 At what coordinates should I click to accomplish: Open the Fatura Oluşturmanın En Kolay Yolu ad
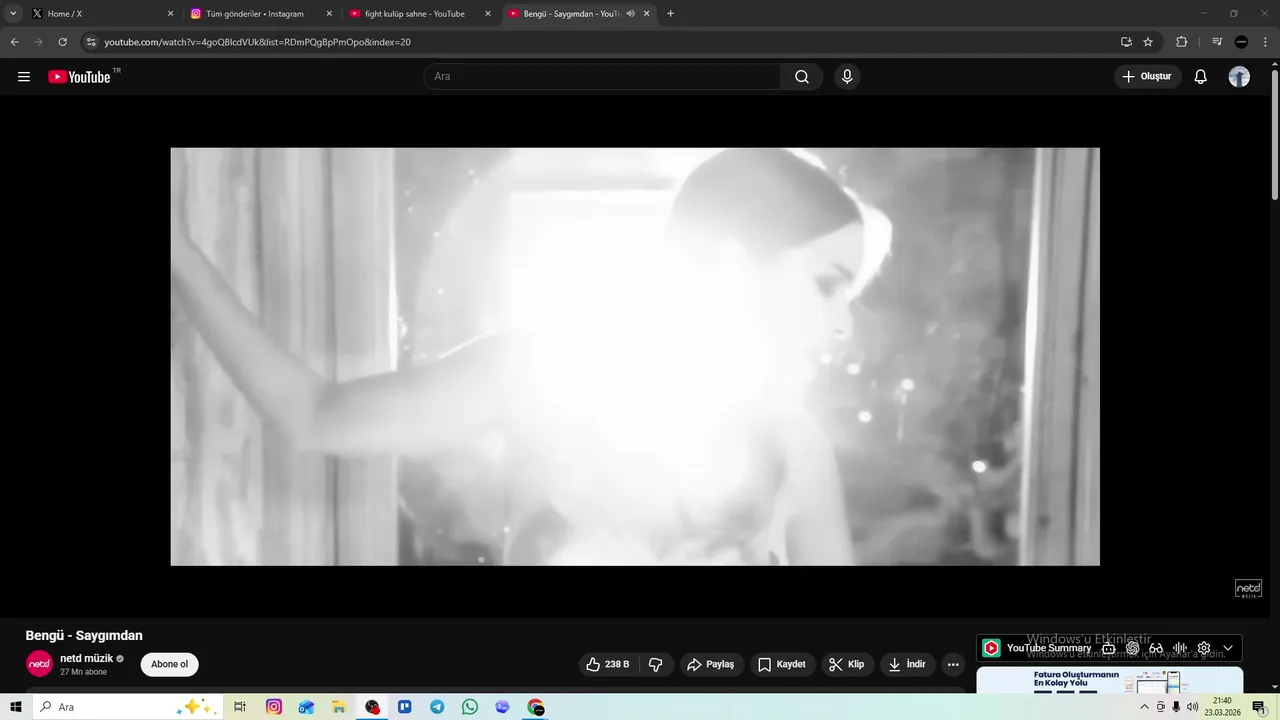click(x=1110, y=680)
